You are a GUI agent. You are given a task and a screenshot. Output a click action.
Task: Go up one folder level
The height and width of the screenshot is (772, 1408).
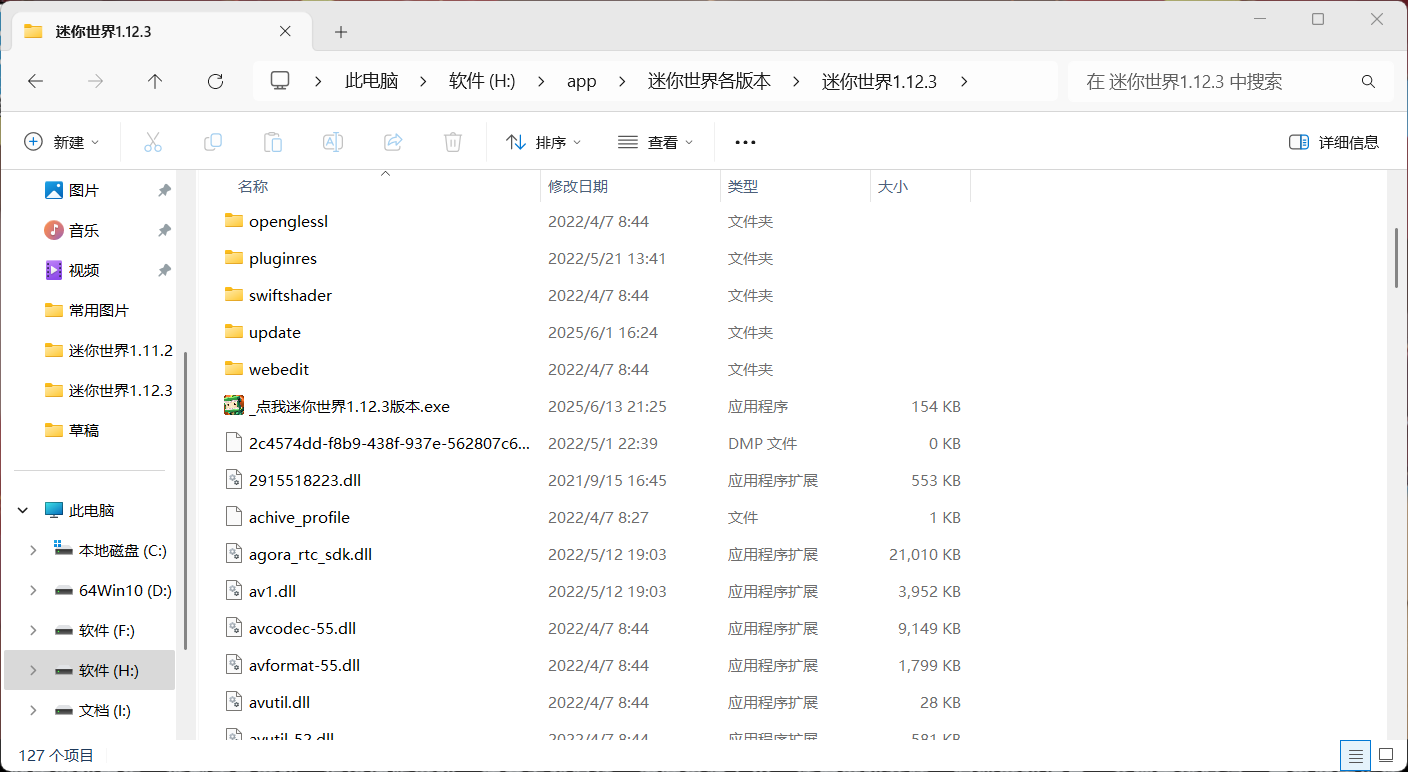[155, 82]
